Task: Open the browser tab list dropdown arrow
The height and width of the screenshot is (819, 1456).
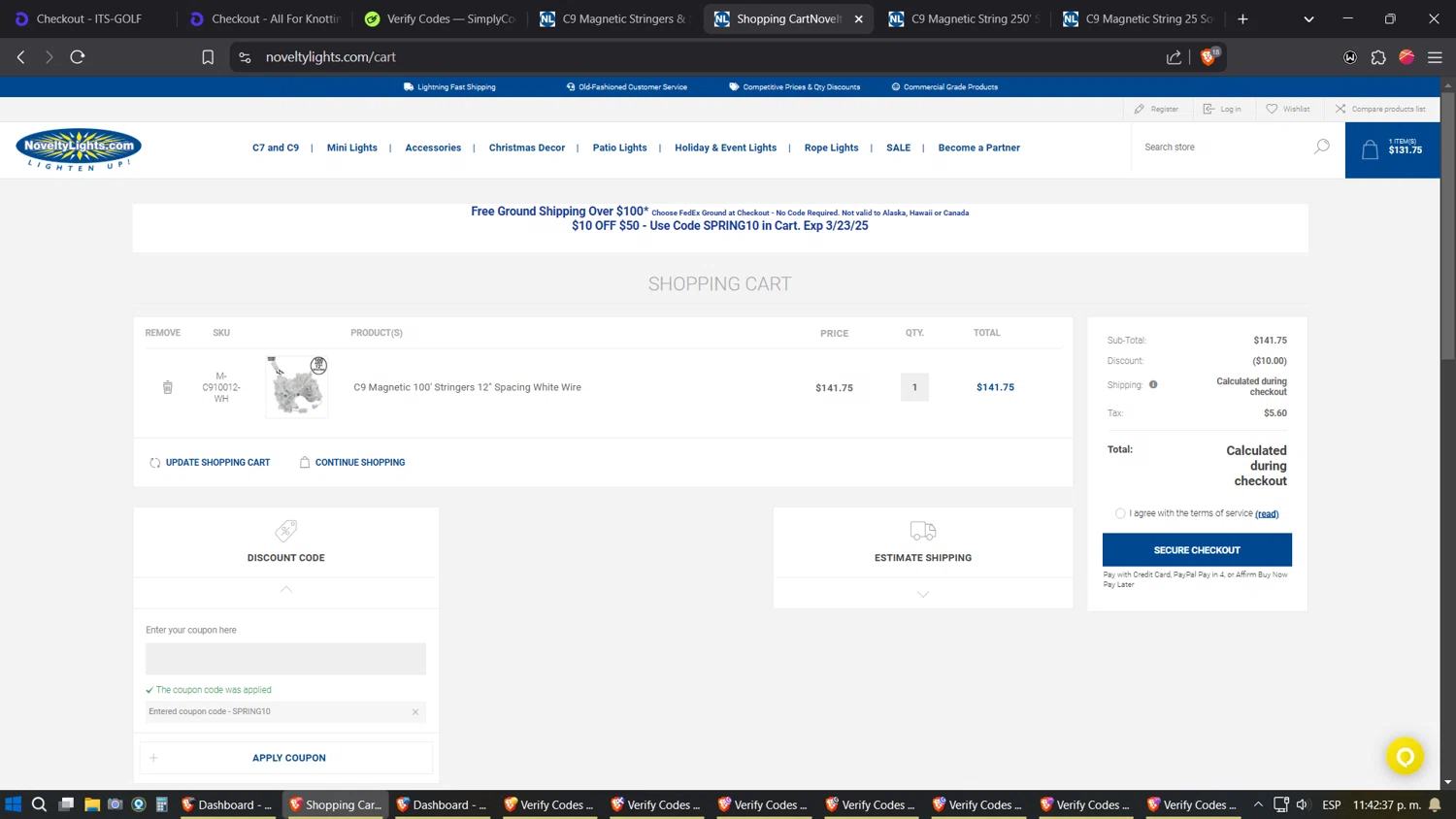Action: click(1308, 18)
